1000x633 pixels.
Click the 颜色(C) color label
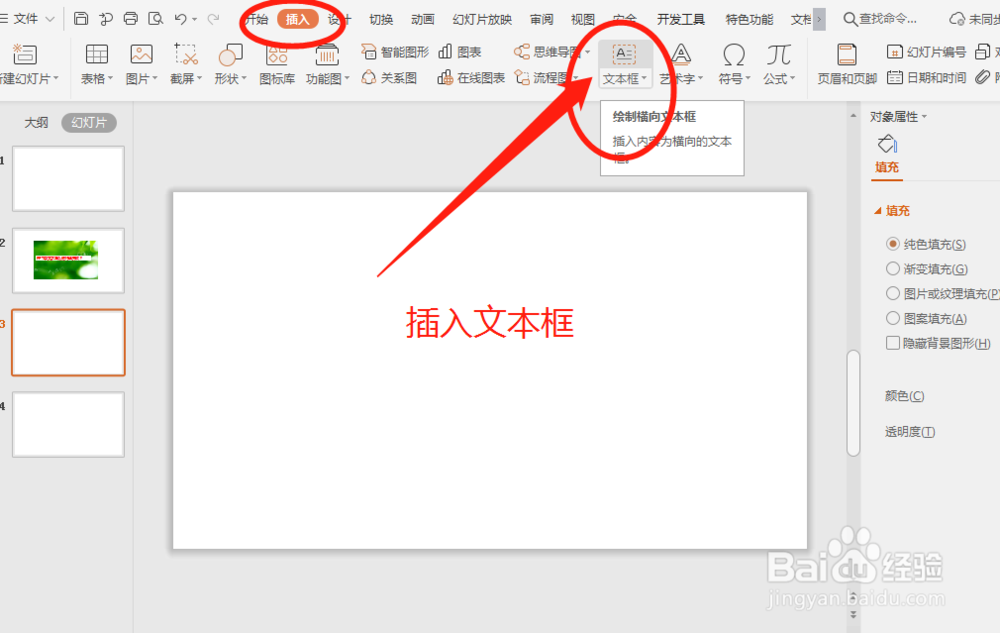pos(904,396)
